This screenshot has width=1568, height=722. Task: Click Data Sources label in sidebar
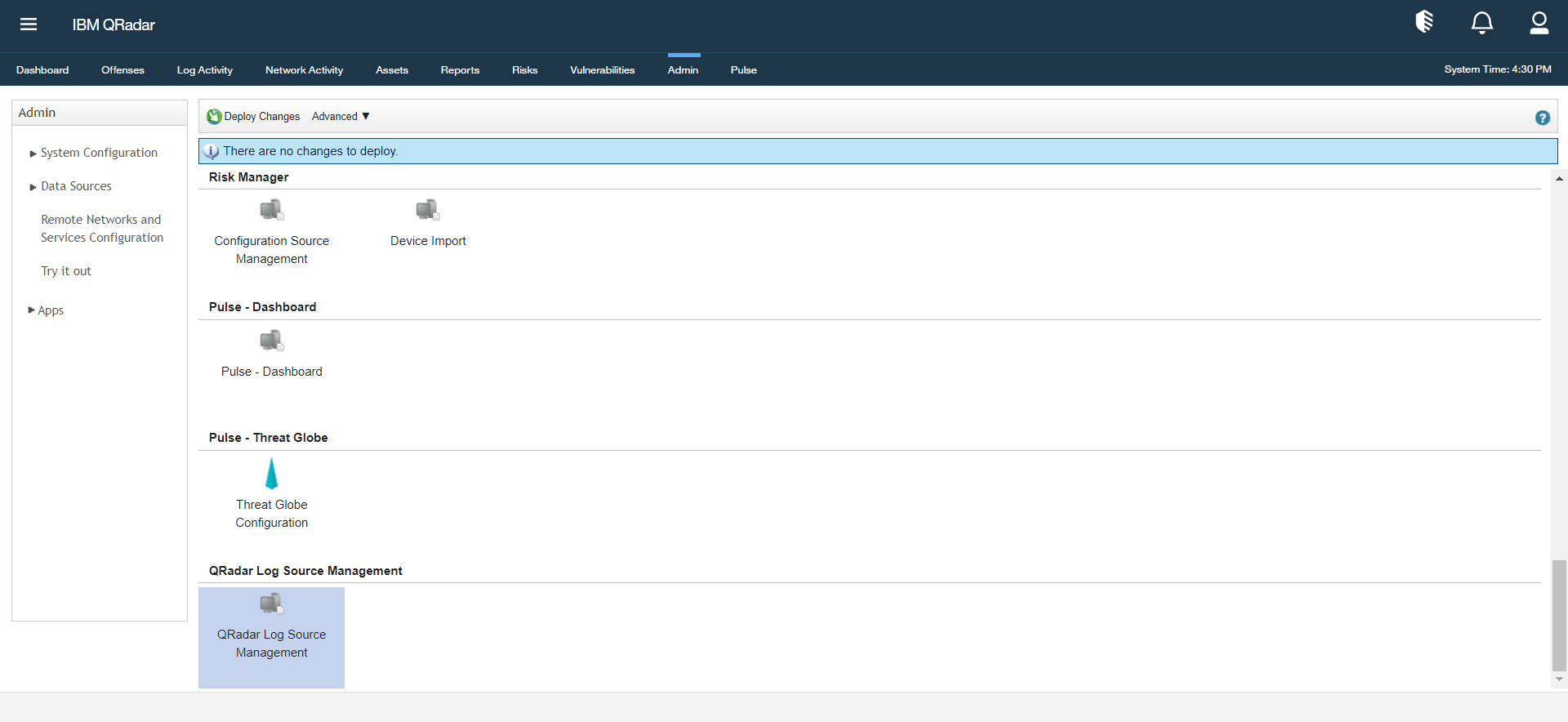tap(76, 186)
